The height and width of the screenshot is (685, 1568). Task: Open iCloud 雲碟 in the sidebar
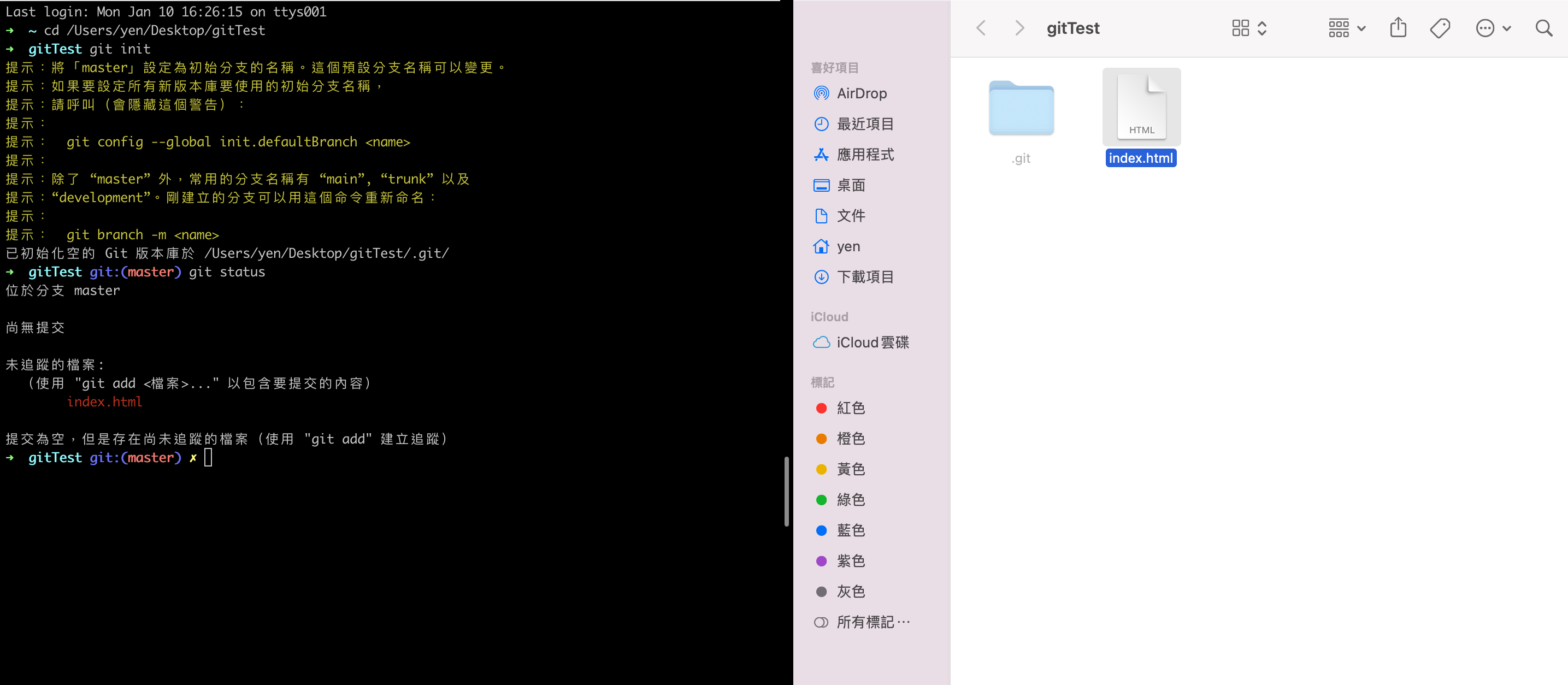(873, 342)
